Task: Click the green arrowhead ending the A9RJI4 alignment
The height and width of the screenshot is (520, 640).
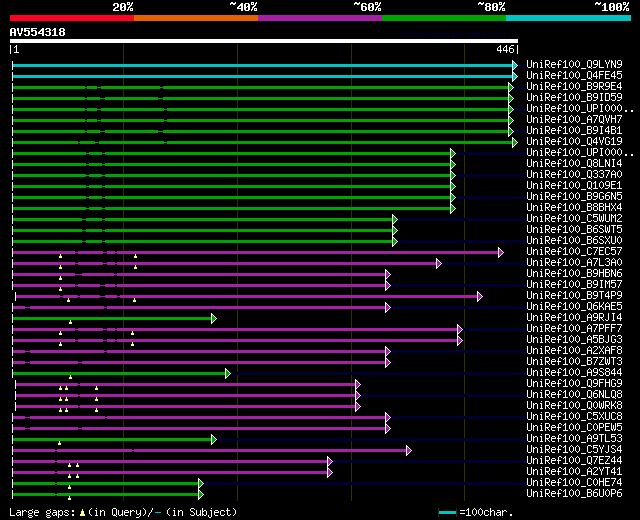Action: coord(214,319)
